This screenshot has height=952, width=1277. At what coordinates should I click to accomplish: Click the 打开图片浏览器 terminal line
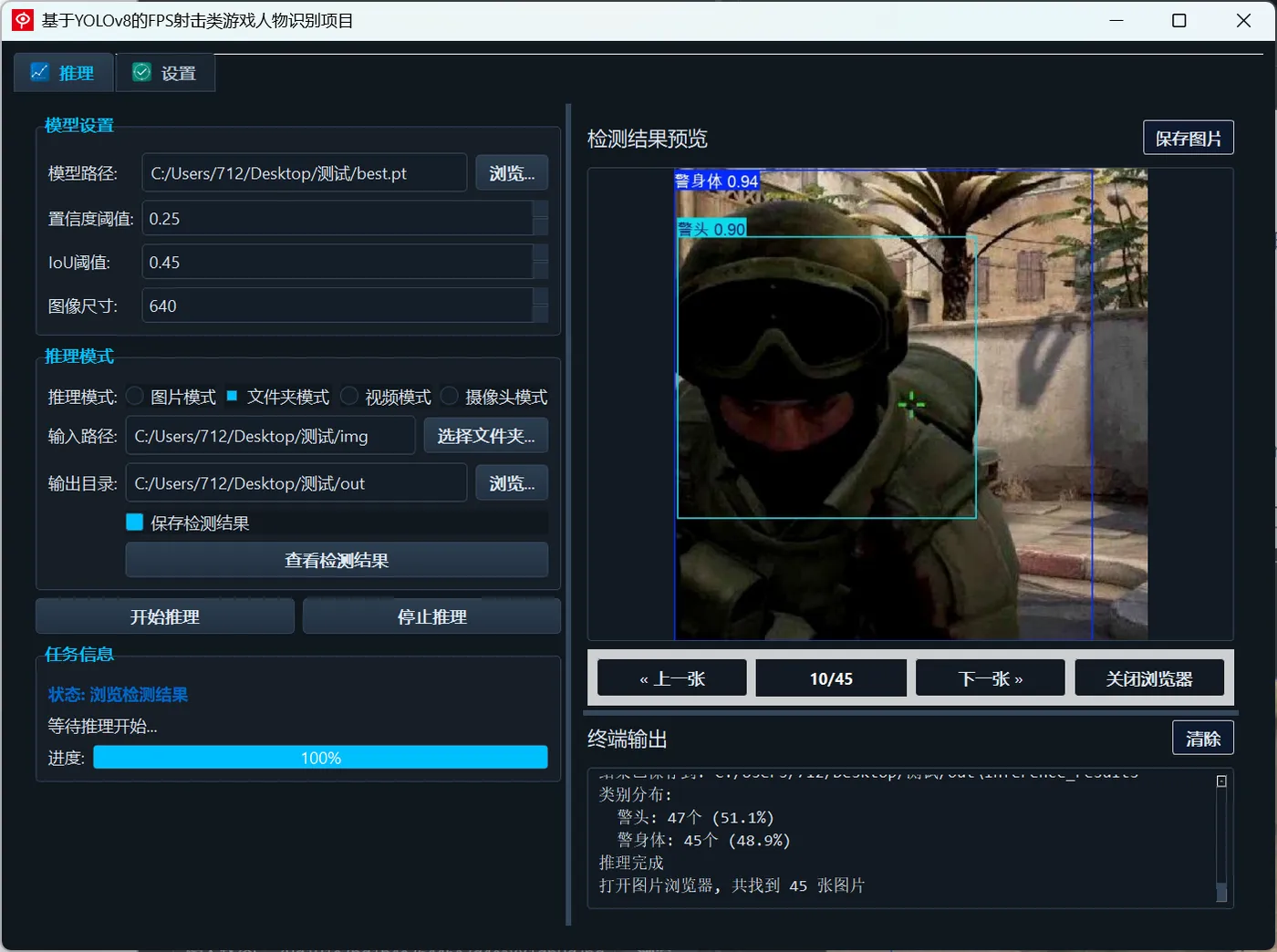pos(732,885)
